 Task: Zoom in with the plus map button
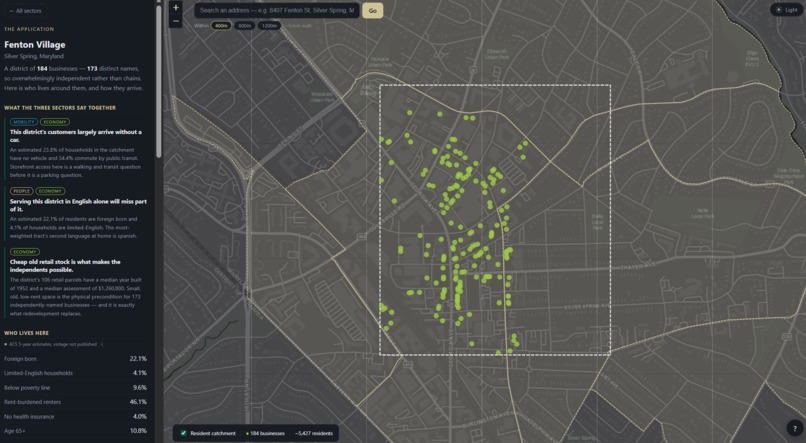point(175,8)
